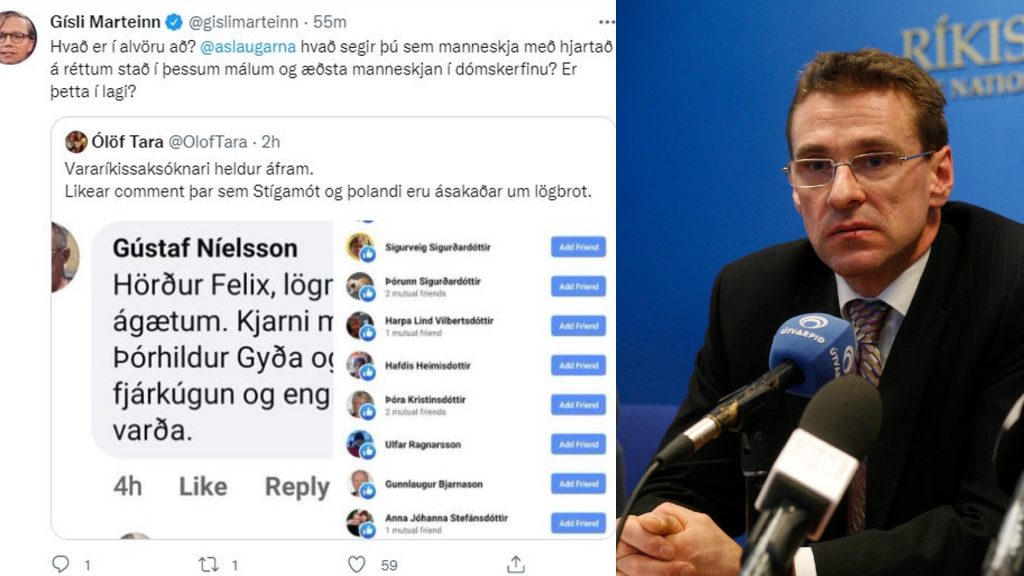Add Sigurveig Sigurðardóttir as friend

pyautogui.click(x=578, y=248)
